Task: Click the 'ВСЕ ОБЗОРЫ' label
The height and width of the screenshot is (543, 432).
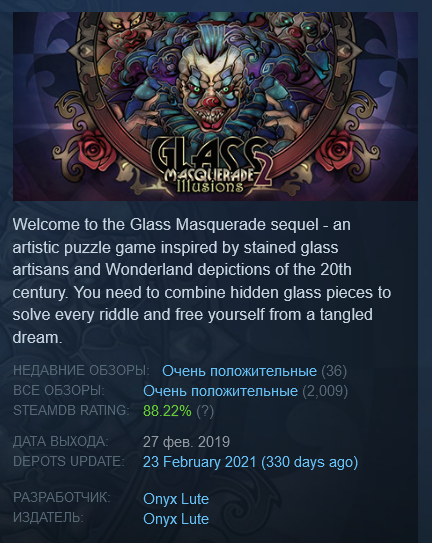Action: (59, 390)
